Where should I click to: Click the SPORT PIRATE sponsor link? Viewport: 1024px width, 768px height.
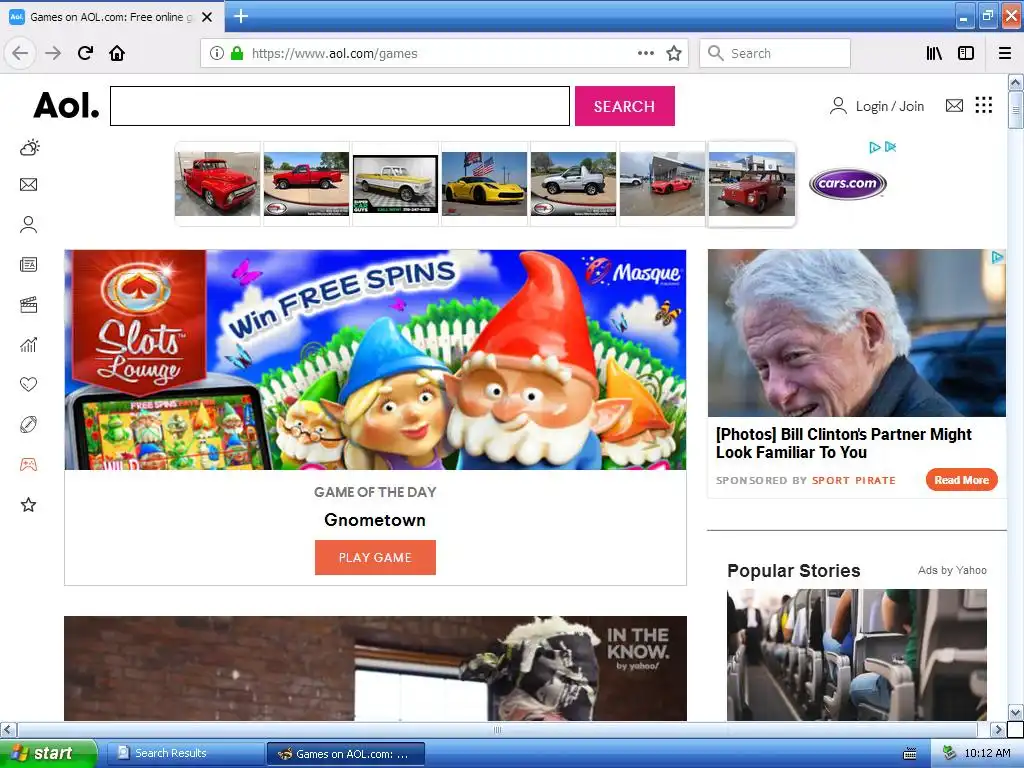[854, 480]
